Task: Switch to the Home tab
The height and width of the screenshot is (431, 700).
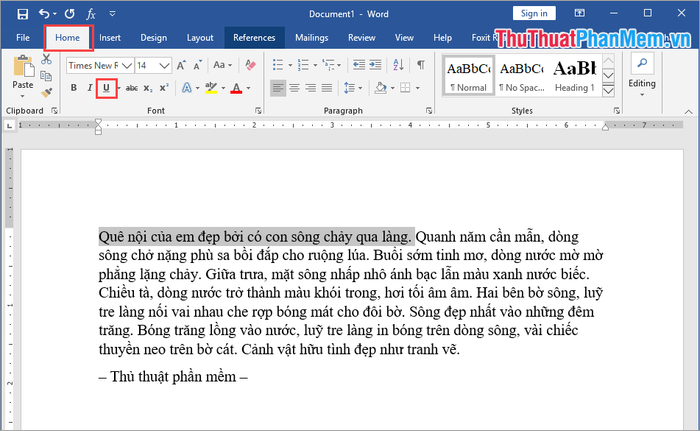Action: tap(67, 38)
